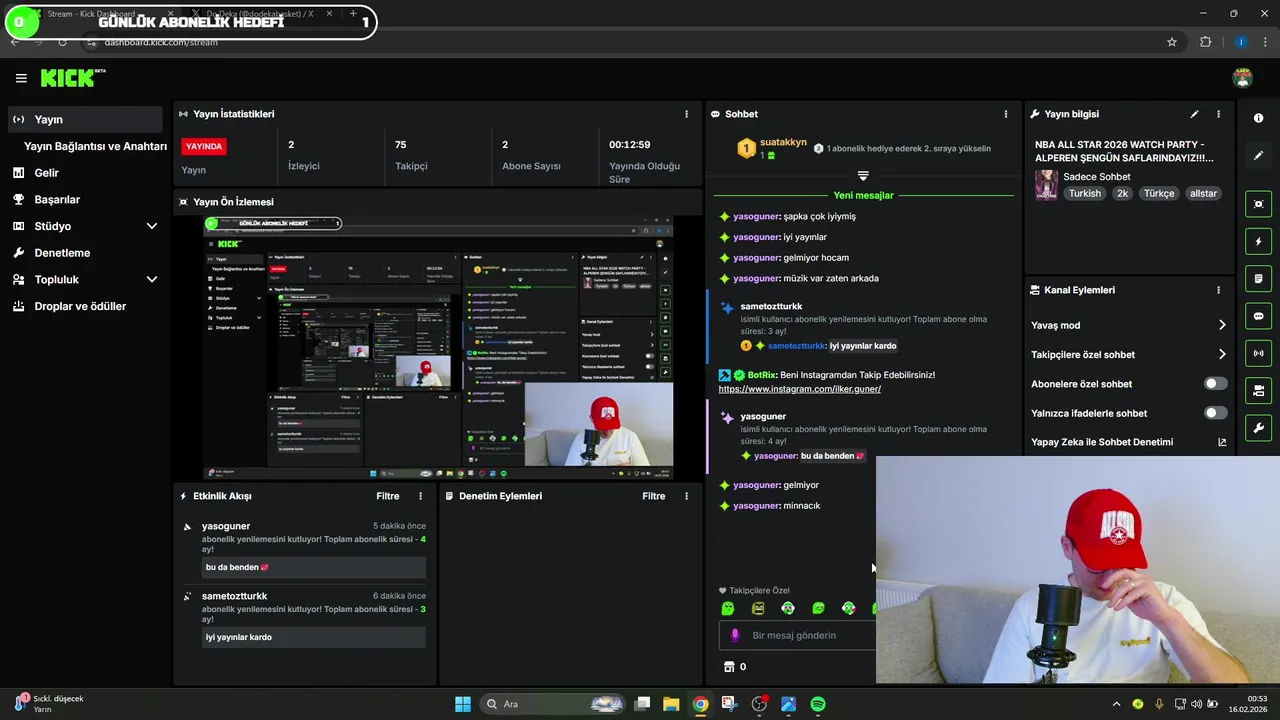This screenshot has height=720, width=1280.
Task: Expand the Yavaş mod options
Action: click(1222, 325)
